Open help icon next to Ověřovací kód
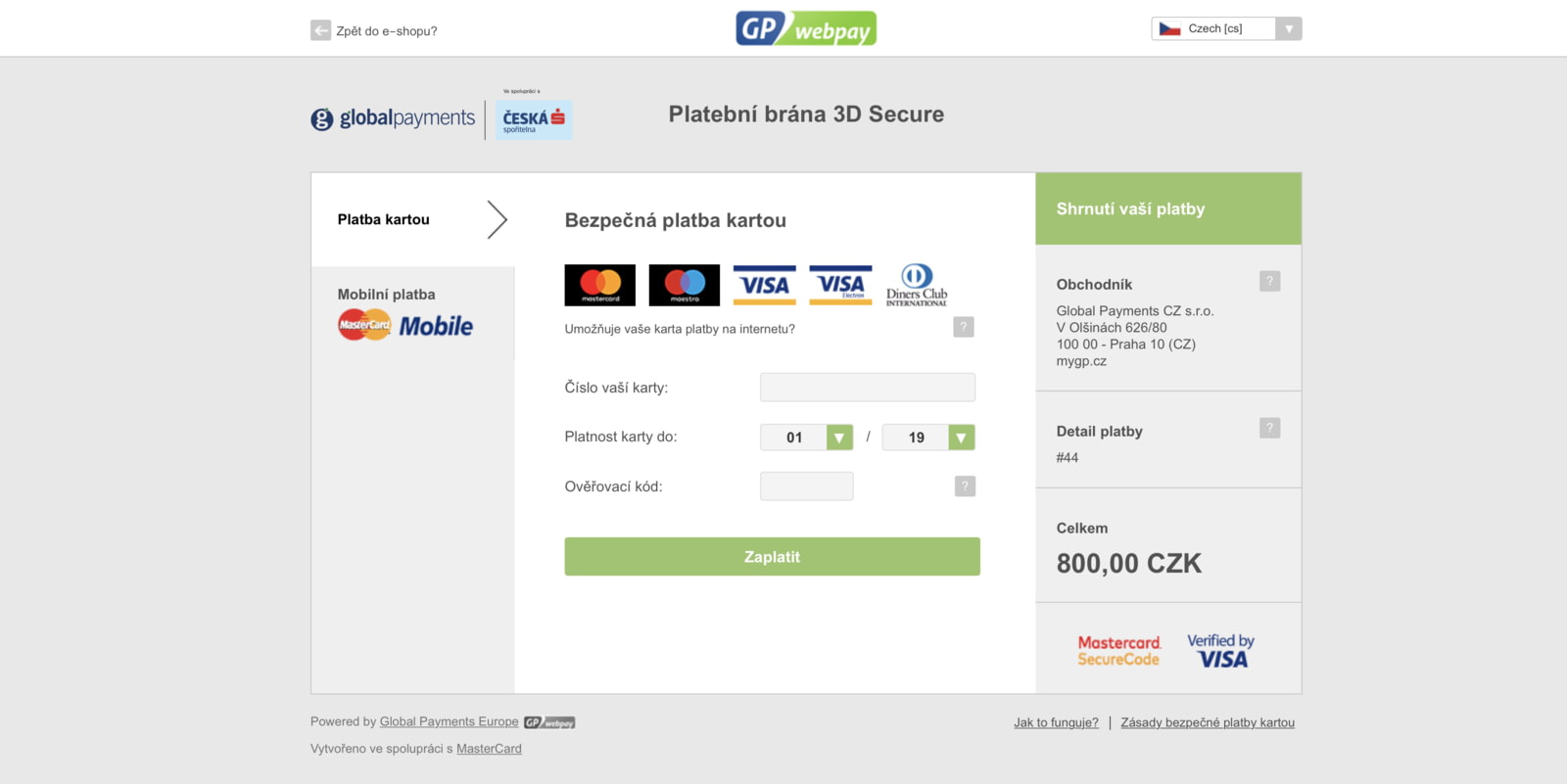Image resolution: width=1567 pixels, height=784 pixels. pyautogui.click(x=965, y=485)
